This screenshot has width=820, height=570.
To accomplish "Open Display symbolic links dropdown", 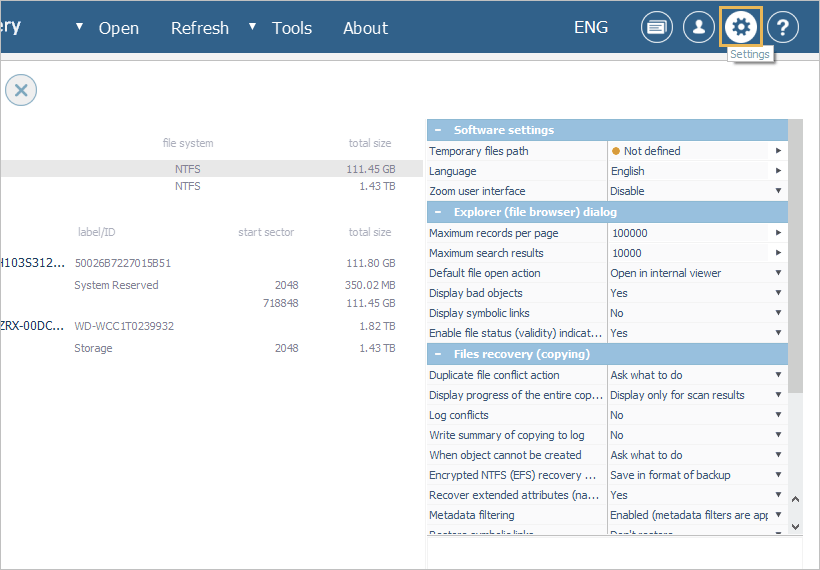I will (x=778, y=313).
